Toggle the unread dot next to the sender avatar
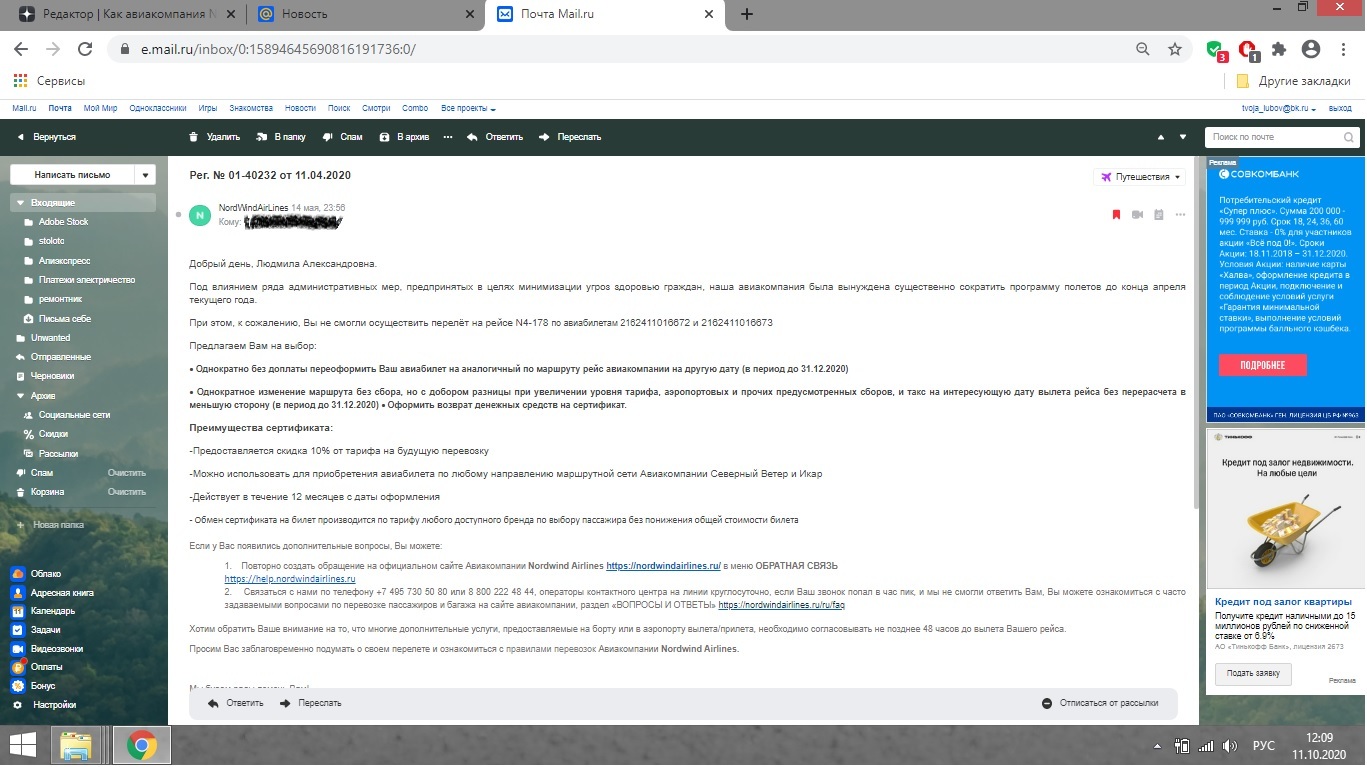This screenshot has height=767, width=1367. (x=178, y=214)
